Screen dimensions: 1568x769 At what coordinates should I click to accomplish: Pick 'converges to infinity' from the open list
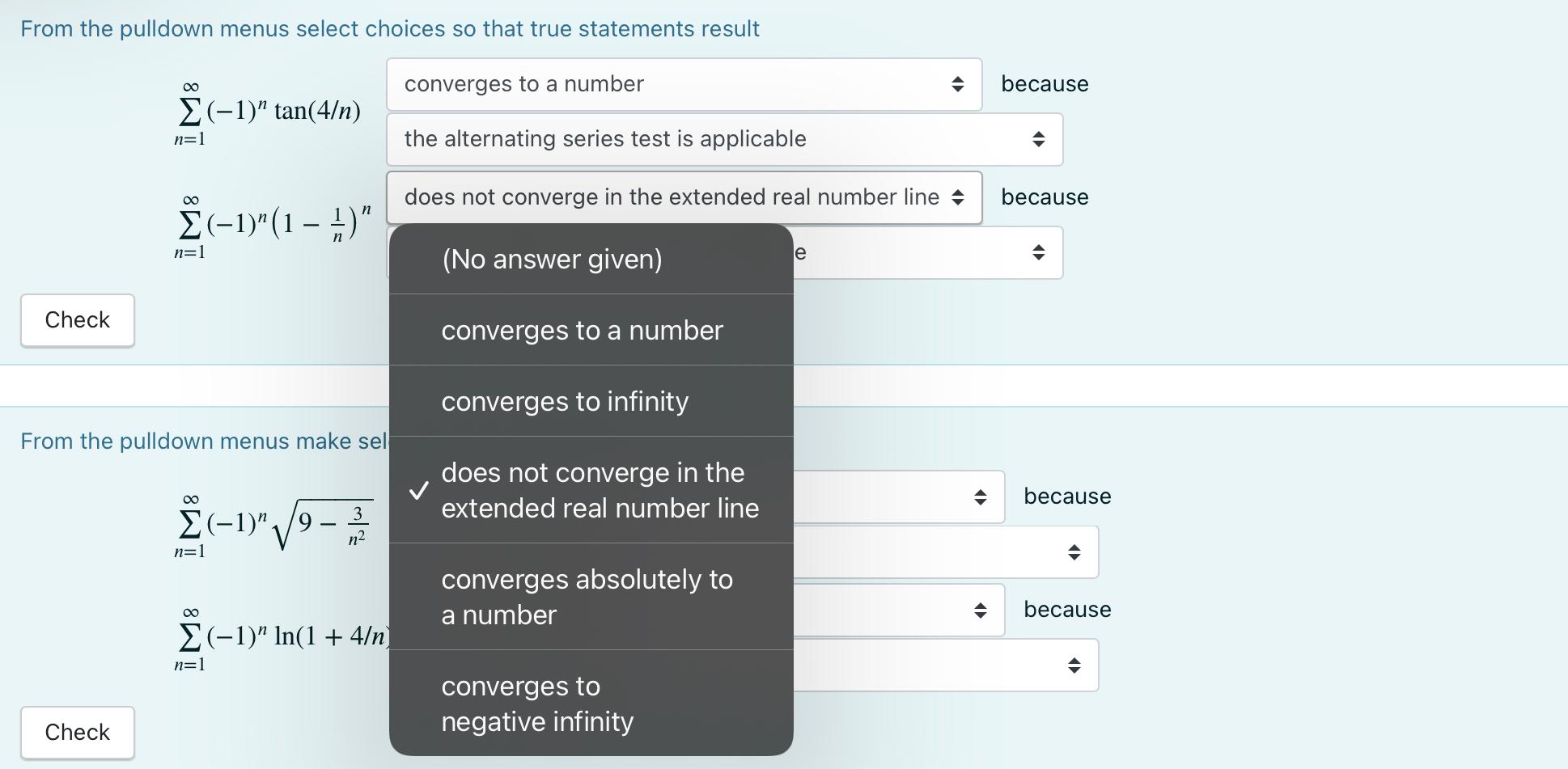pos(565,400)
